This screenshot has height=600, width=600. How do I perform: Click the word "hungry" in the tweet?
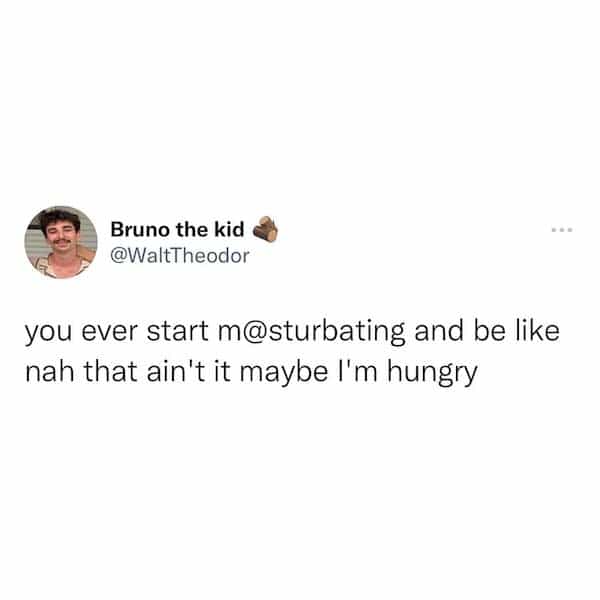point(432,373)
